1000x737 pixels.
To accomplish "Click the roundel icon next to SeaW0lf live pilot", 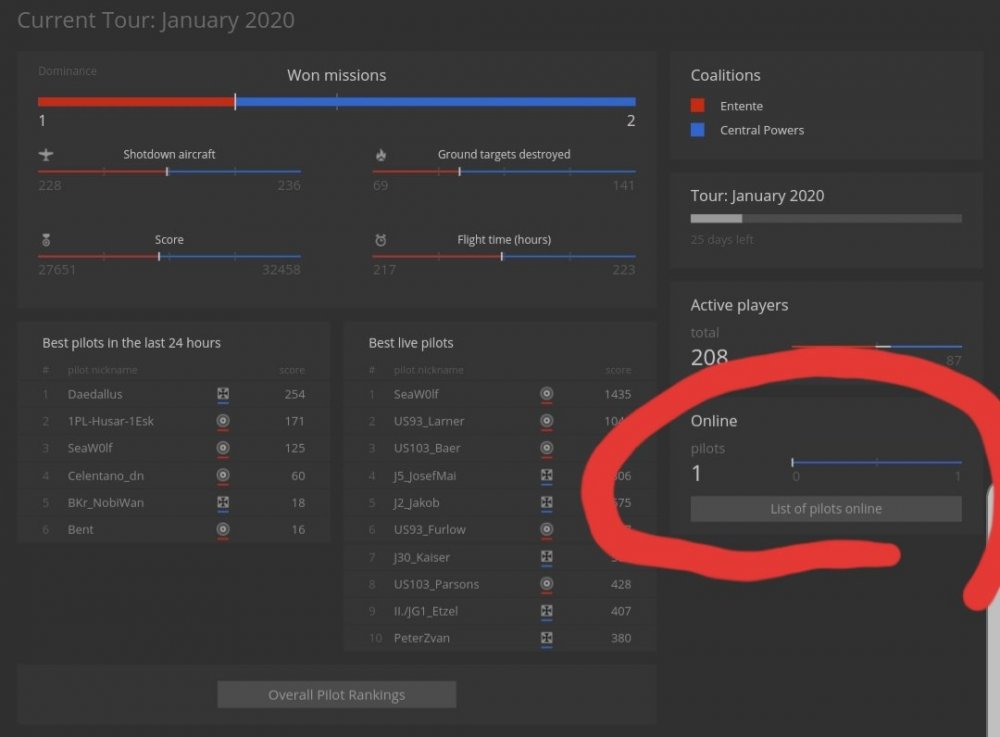I will (547, 394).
